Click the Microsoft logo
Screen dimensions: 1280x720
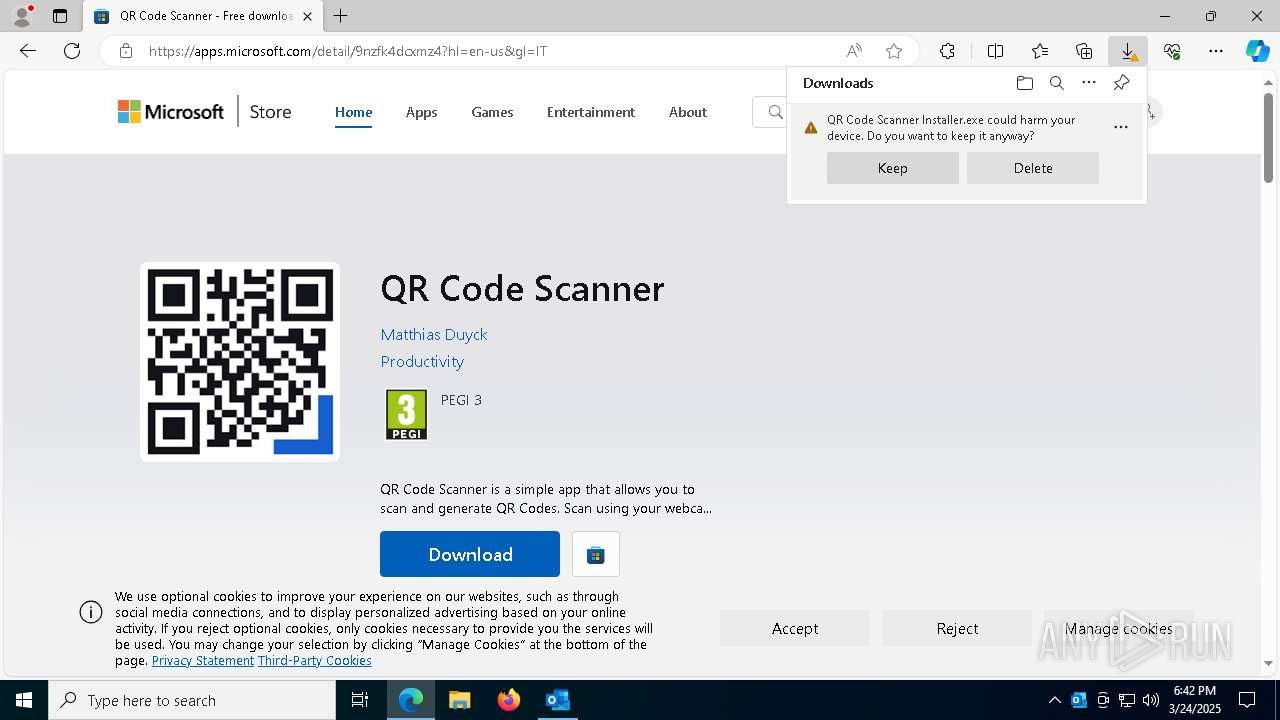pos(171,112)
